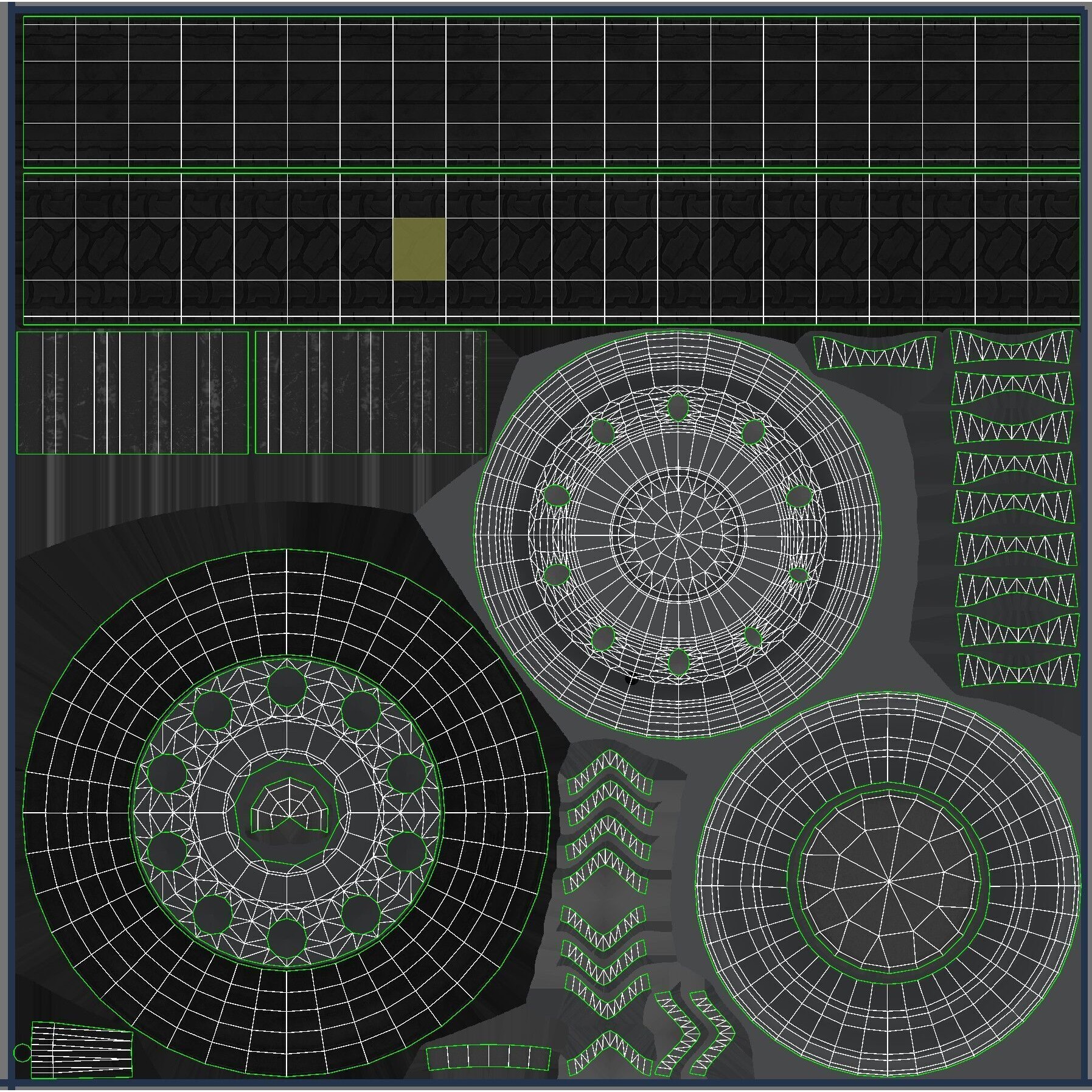The height and width of the screenshot is (1092, 1092).
Task: Select the bottommost bowtie island in right column
Action: (x=1018, y=670)
